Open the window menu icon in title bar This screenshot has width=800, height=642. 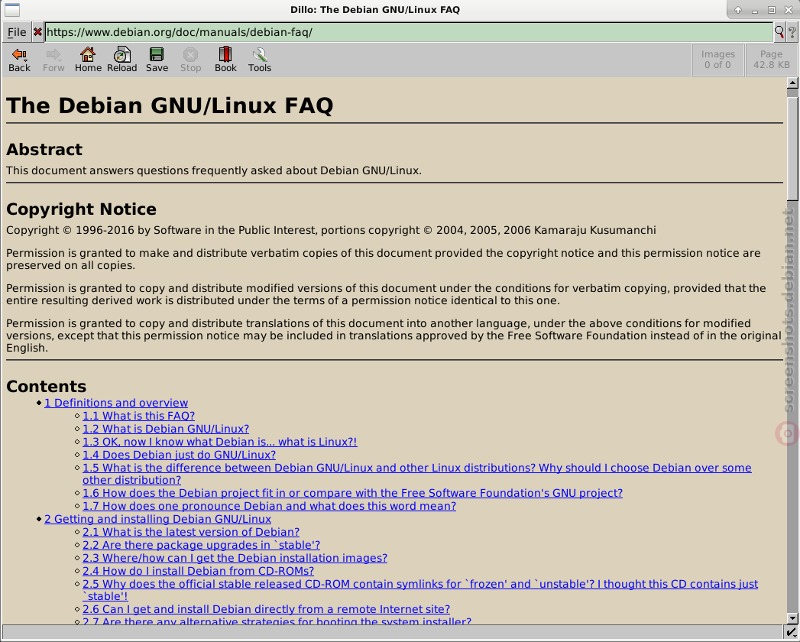click(x=12, y=10)
